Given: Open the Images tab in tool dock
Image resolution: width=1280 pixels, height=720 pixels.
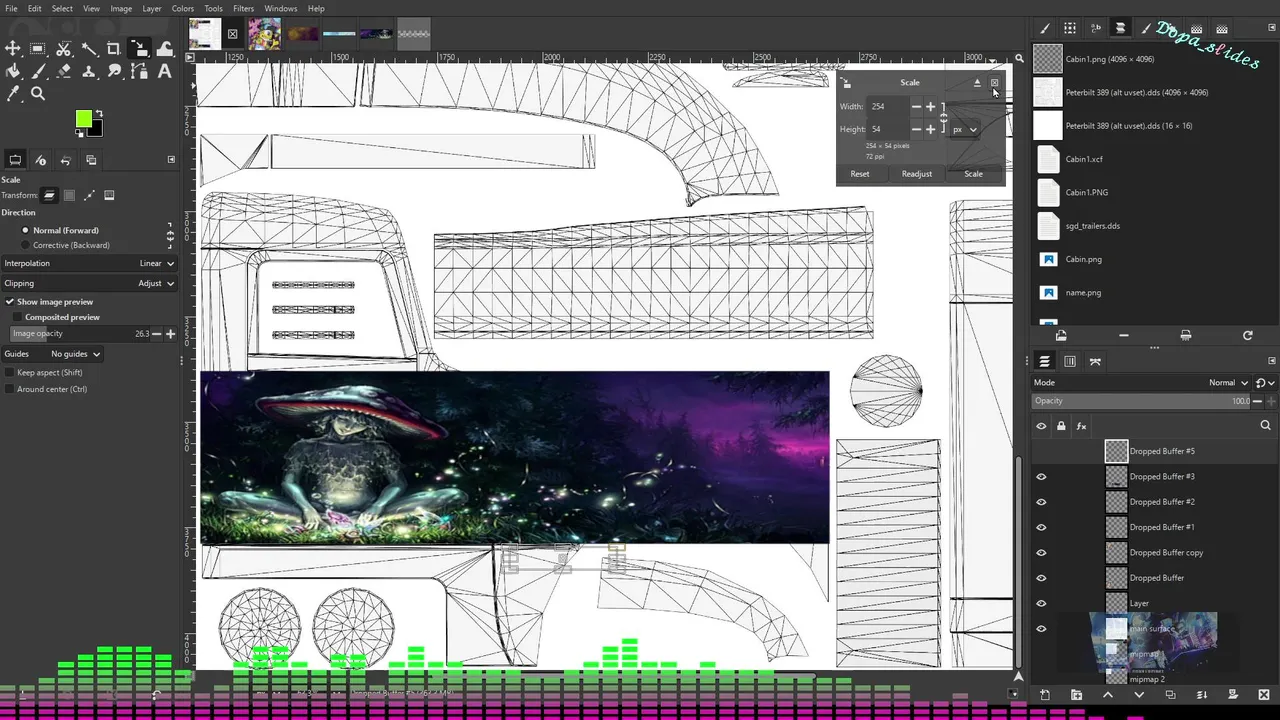Looking at the screenshot, I should point(91,160).
